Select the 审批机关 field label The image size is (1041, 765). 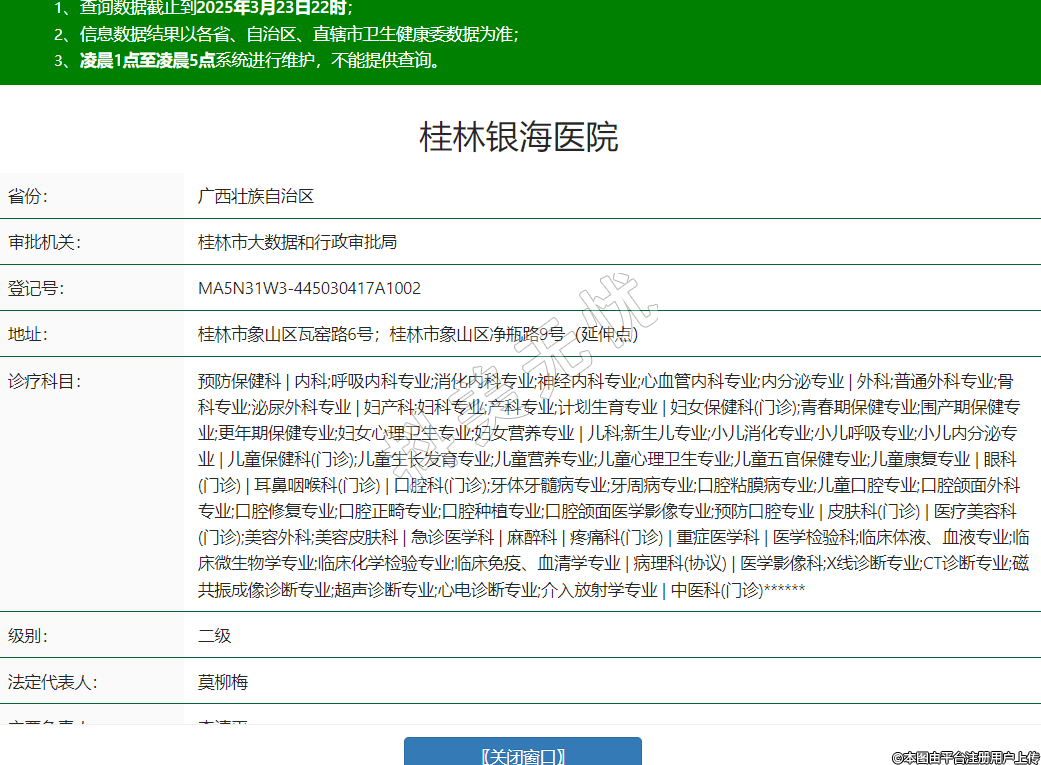(x=44, y=242)
